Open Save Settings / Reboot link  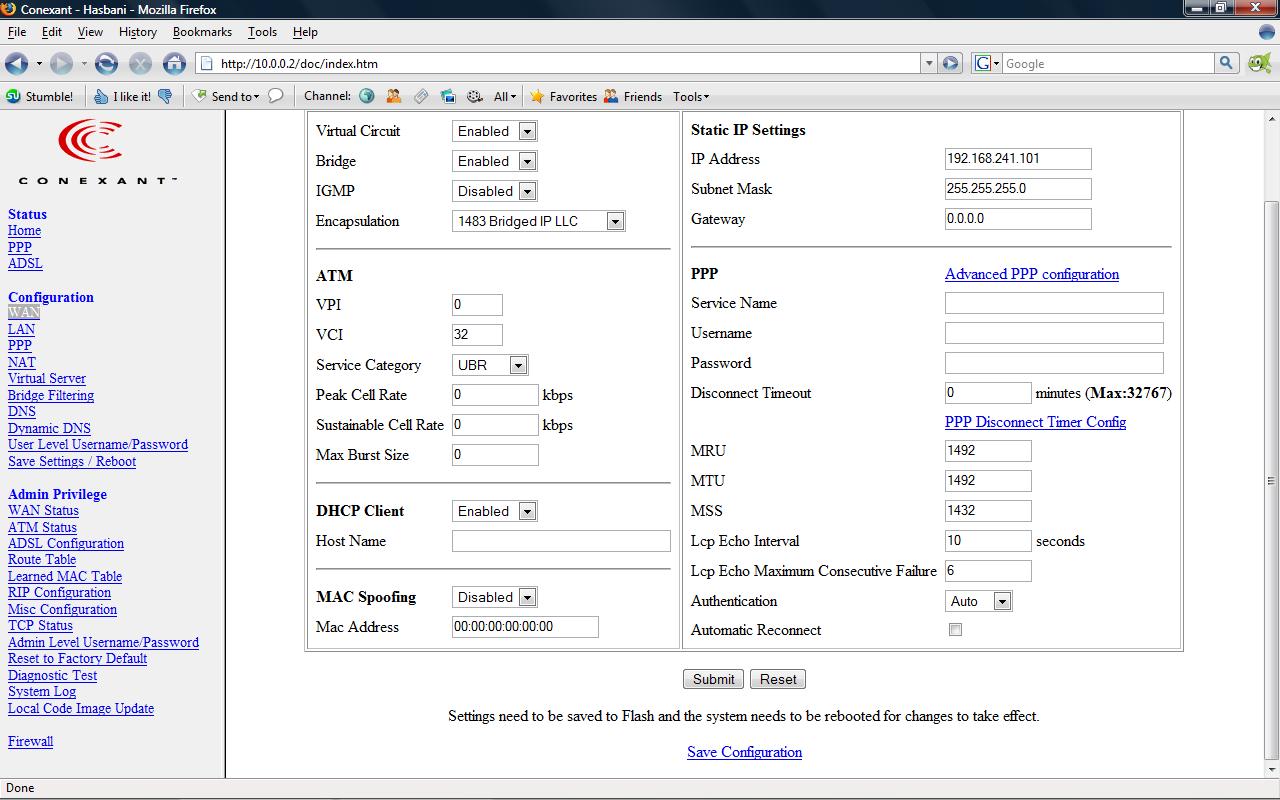72,462
